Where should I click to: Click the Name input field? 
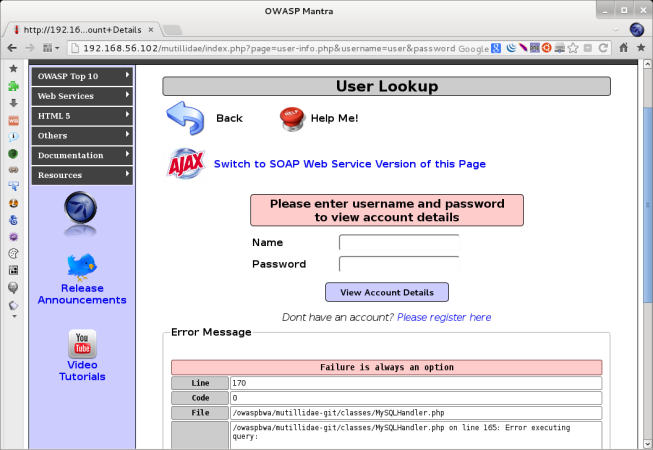[x=398, y=242]
